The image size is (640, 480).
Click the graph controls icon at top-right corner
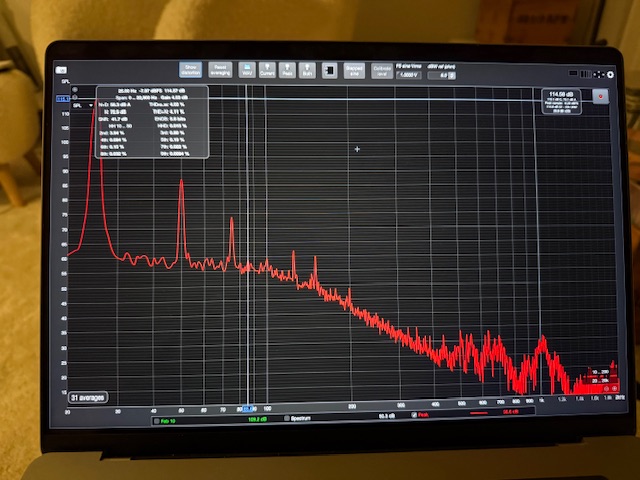pyautogui.click(x=599, y=74)
